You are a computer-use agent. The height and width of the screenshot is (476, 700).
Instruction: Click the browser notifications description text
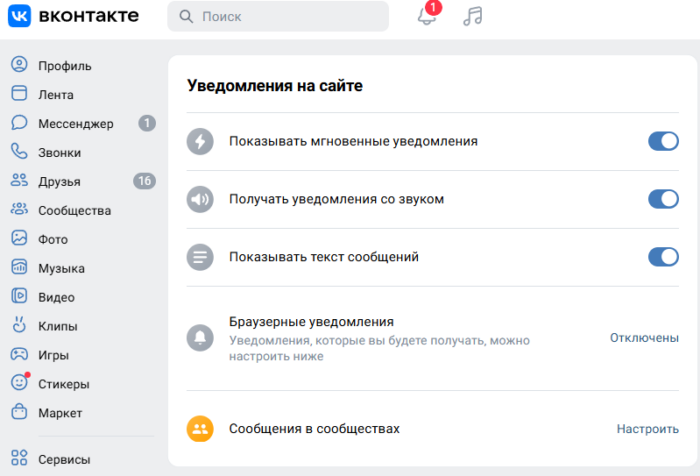[x=379, y=348]
